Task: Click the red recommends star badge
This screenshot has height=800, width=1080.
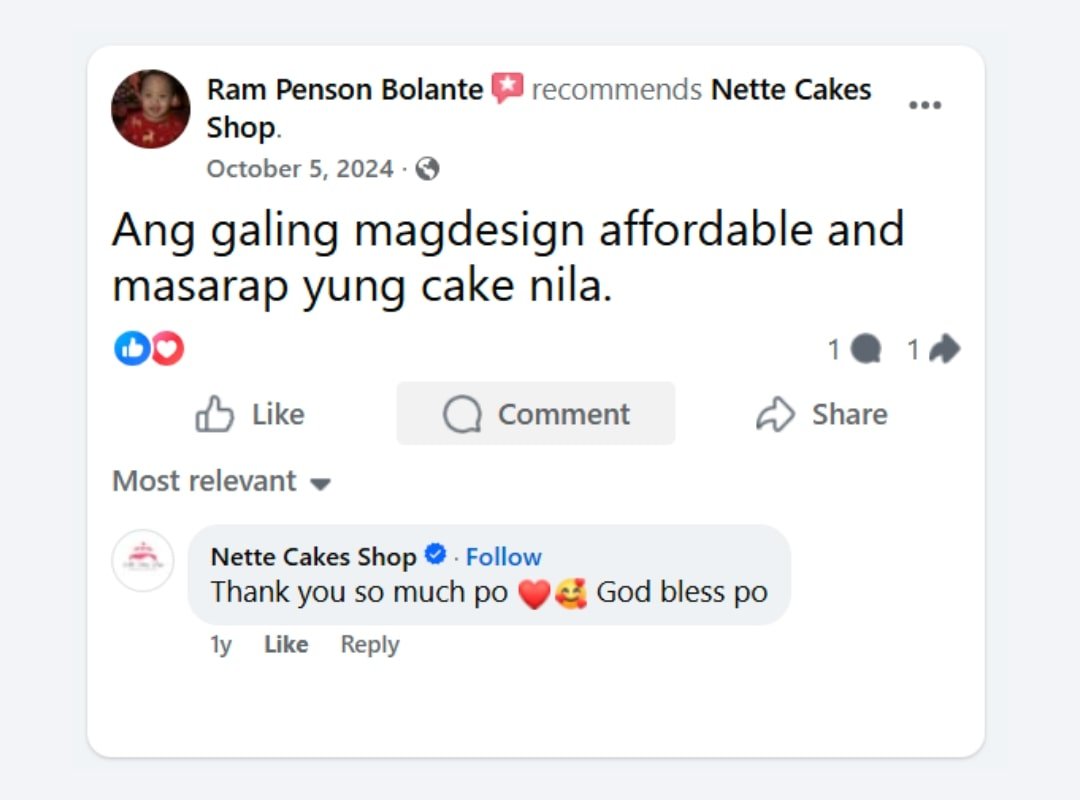Action: 508,89
